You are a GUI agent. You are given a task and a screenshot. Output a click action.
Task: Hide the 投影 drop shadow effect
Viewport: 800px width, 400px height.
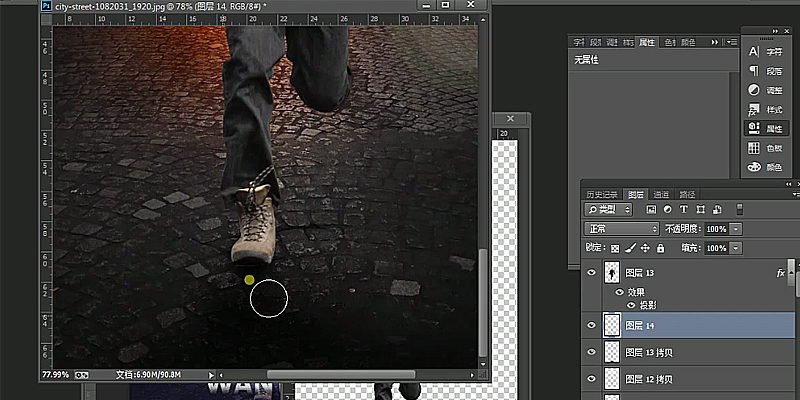[631, 305]
